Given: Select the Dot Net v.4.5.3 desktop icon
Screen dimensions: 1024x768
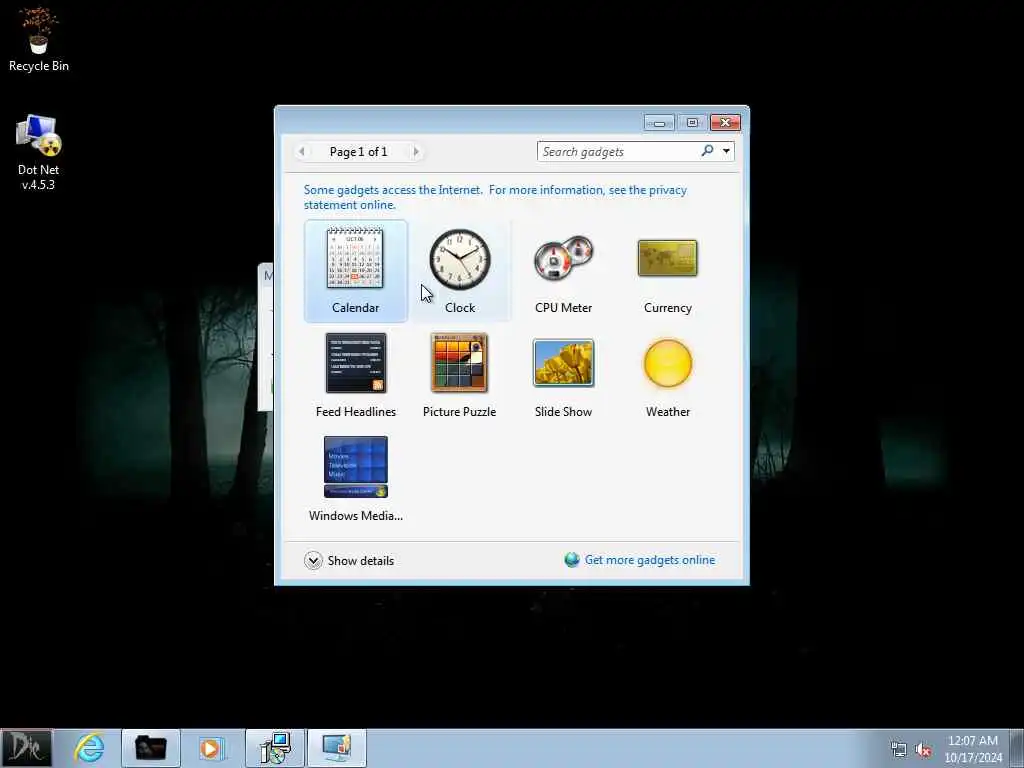Looking at the screenshot, I should coord(39,153).
